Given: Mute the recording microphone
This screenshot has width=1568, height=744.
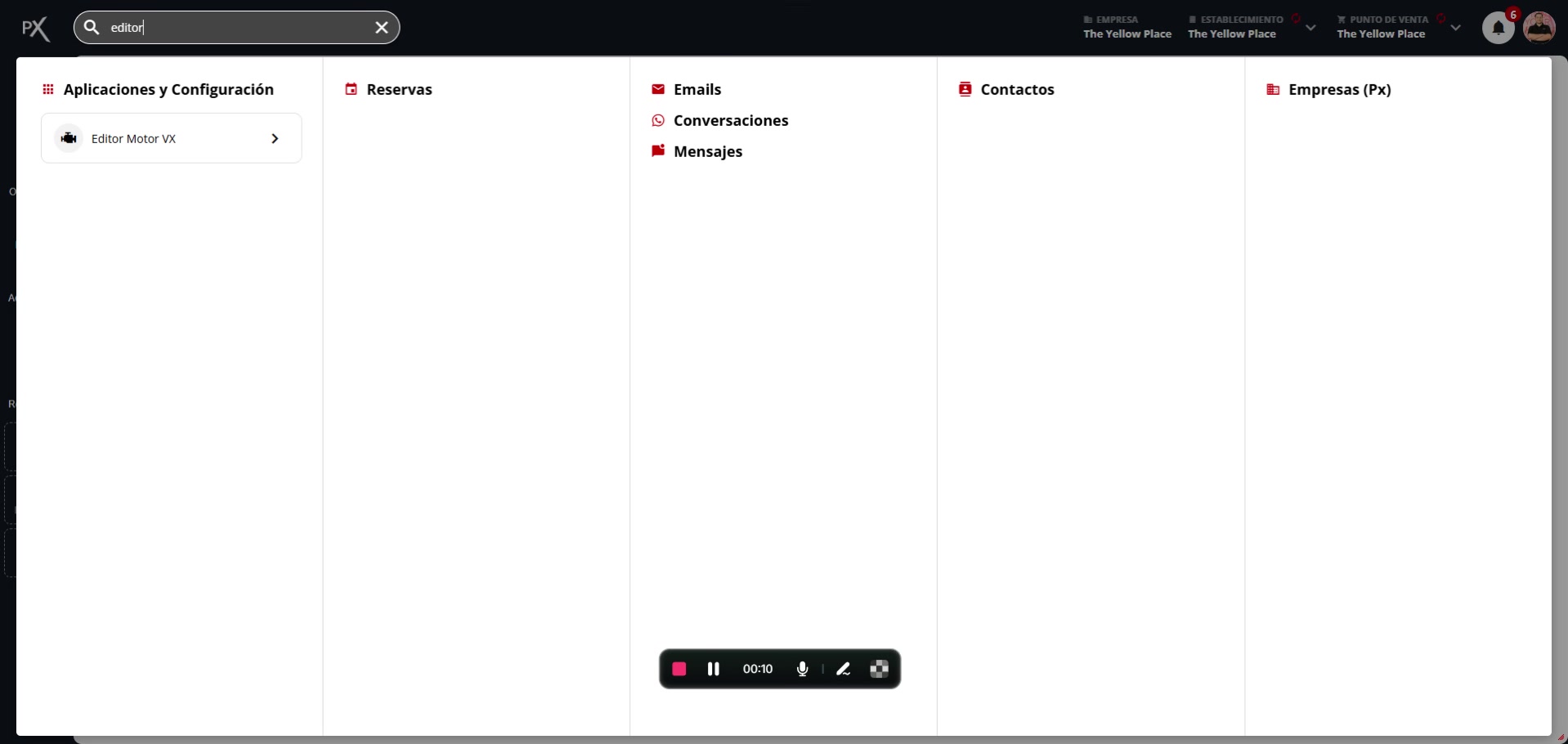Looking at the screenshot, I should tap(803, 669).
